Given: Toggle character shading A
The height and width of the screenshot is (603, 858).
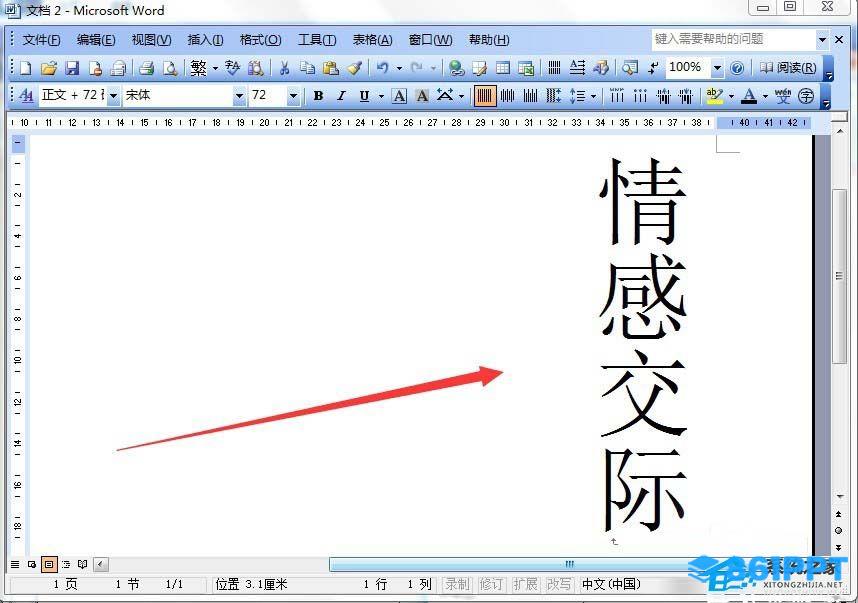Looking at the screenshot, I should pyautogui.click(x=422, y=96).
